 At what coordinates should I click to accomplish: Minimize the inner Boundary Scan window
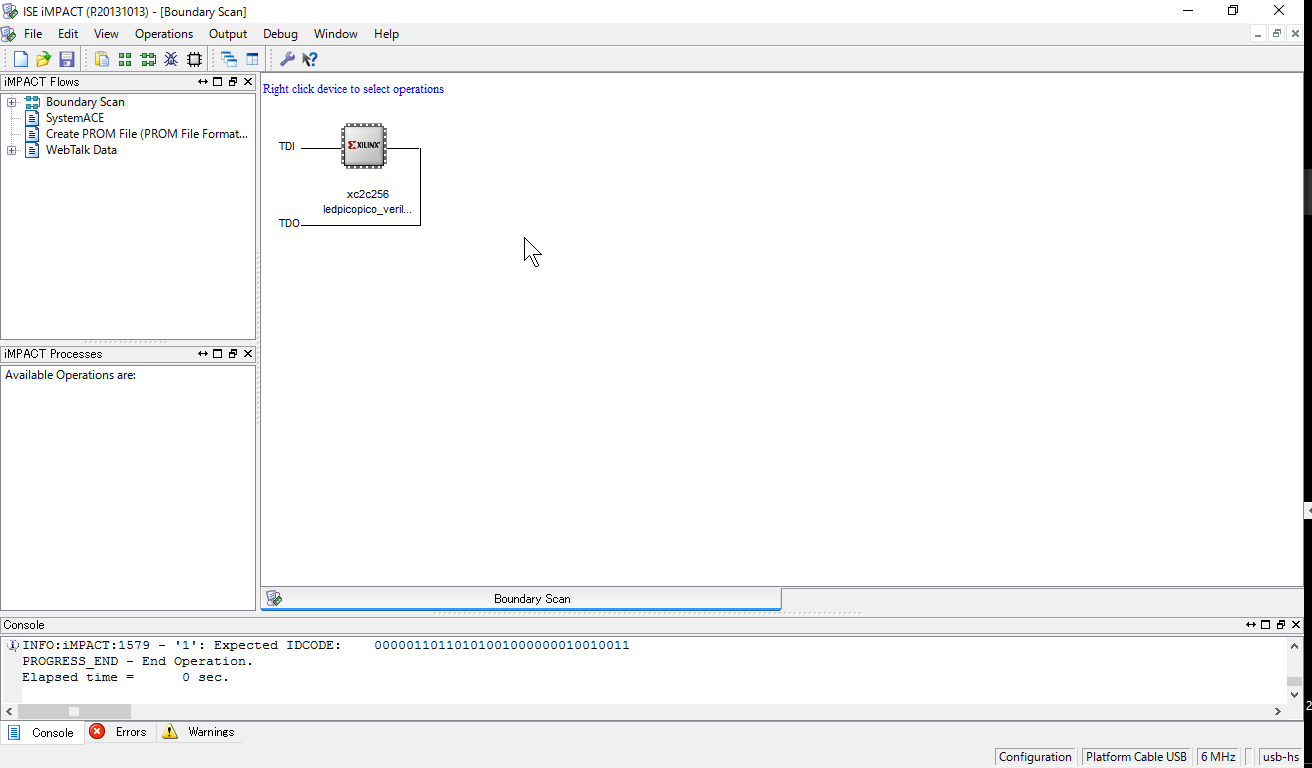pyautogui.click(x=1258, y=34)
